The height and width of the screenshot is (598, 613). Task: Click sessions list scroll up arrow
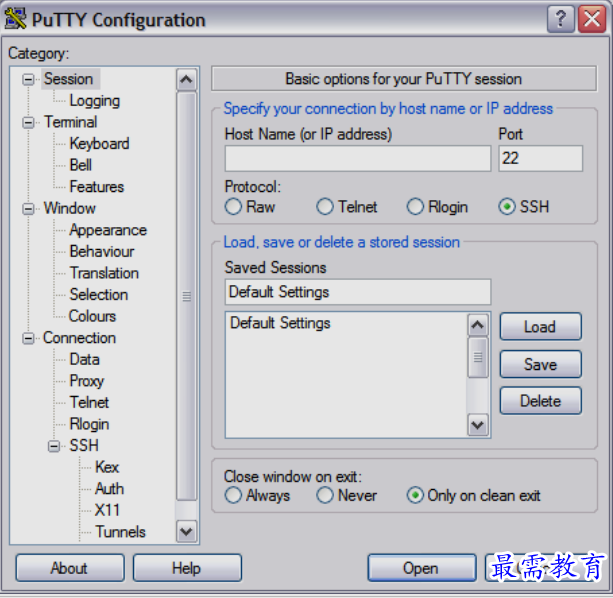478,325
